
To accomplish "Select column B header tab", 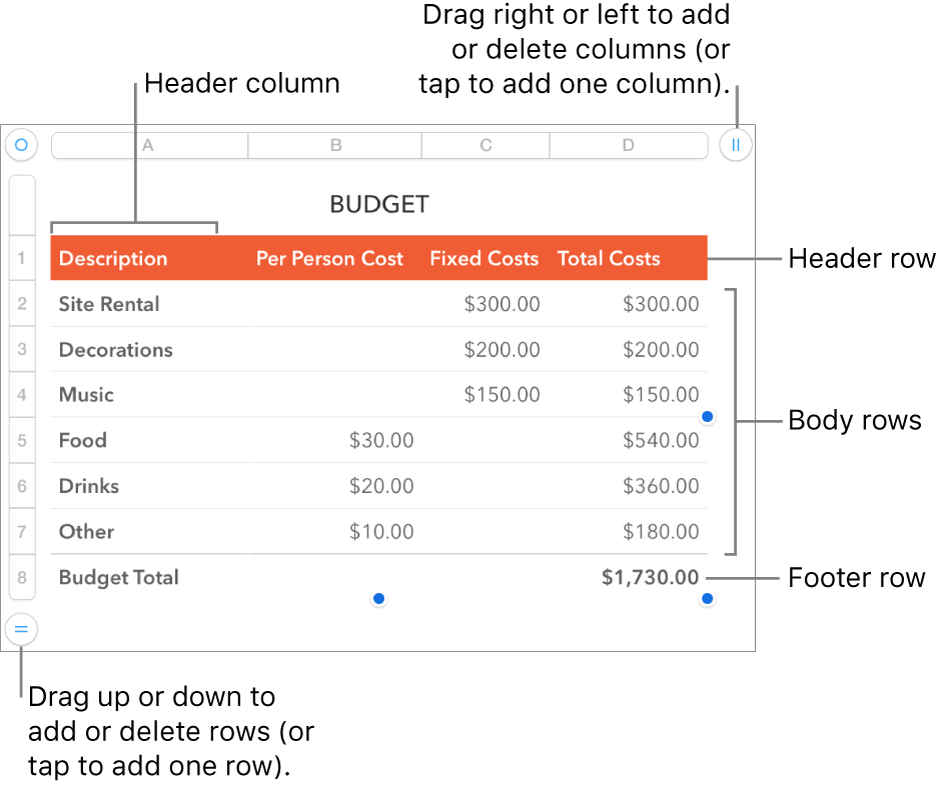I will [x=335, y=146].
